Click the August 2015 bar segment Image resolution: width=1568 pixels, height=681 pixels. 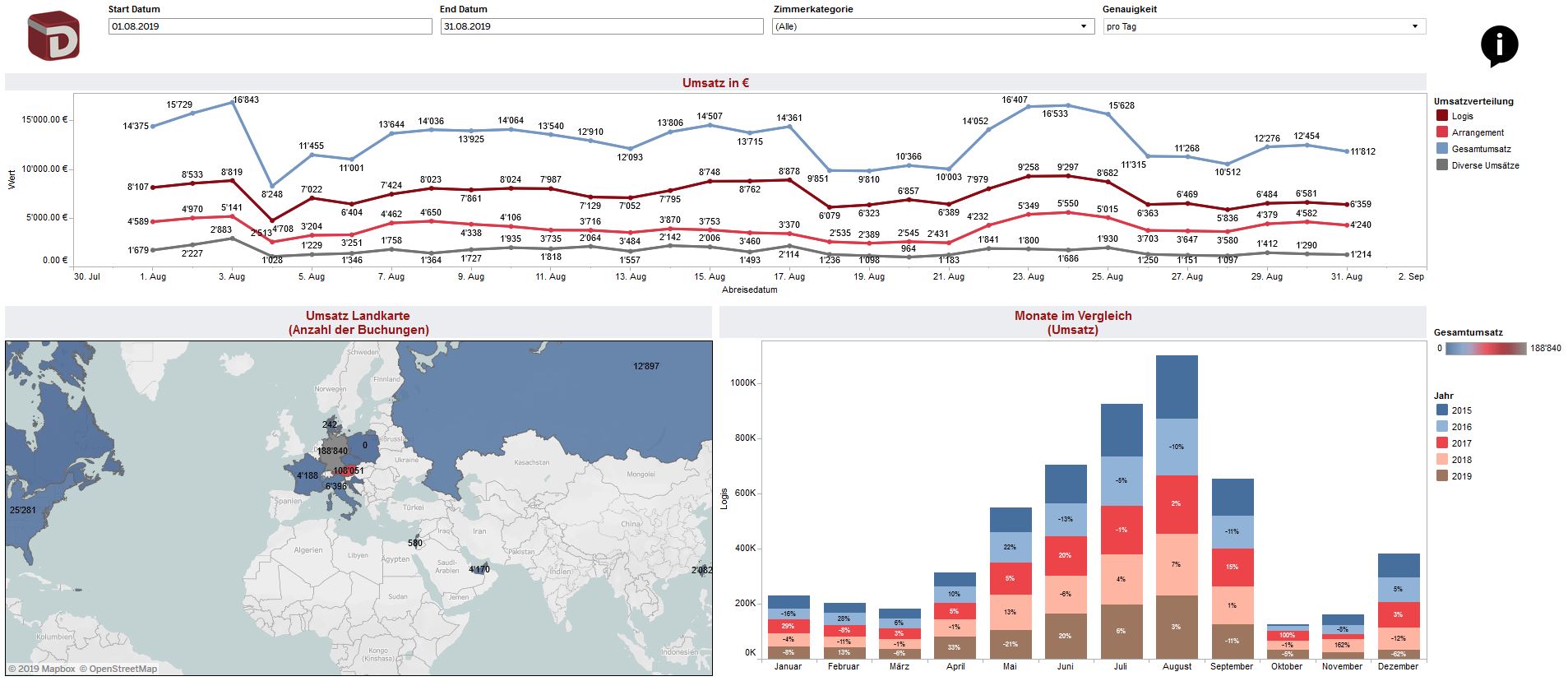pyautogui.click(x=1177, y=387)
